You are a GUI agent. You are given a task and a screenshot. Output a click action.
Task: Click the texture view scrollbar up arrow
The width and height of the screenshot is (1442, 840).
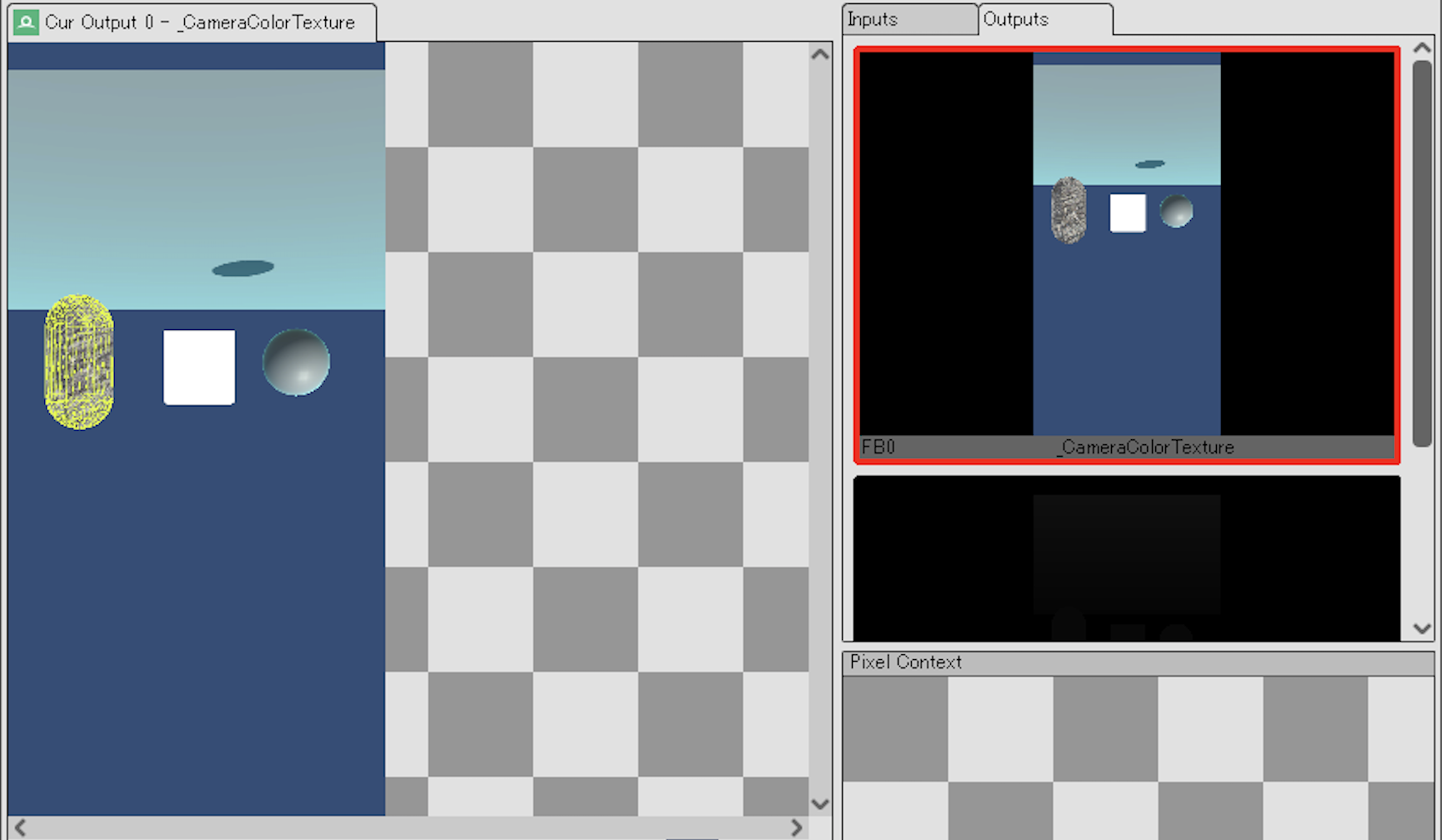pos(820,52)
